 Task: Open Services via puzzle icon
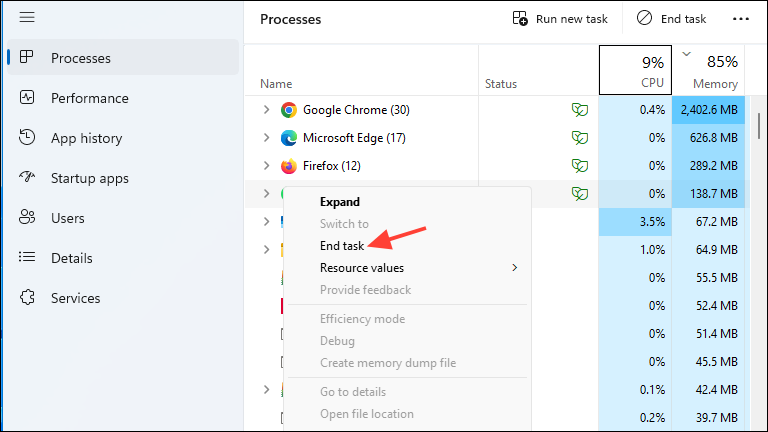pos(28,298)
